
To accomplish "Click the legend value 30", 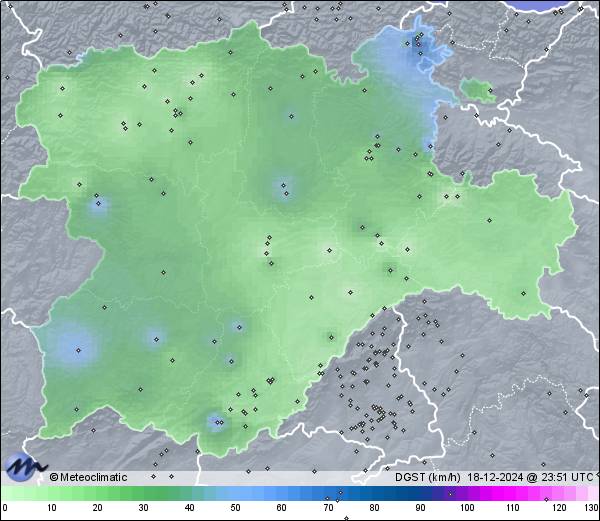I will (143, 508).
